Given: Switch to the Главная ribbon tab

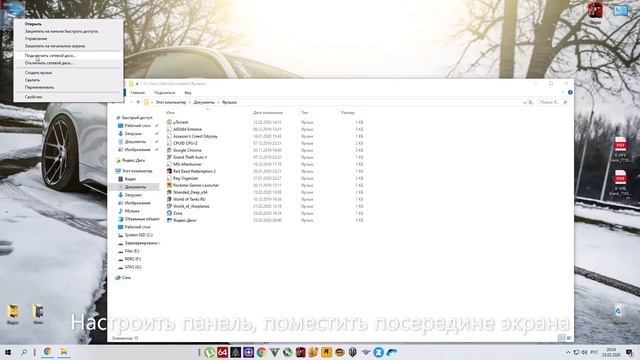Looking at the screenshot, I should coord(138,93).
